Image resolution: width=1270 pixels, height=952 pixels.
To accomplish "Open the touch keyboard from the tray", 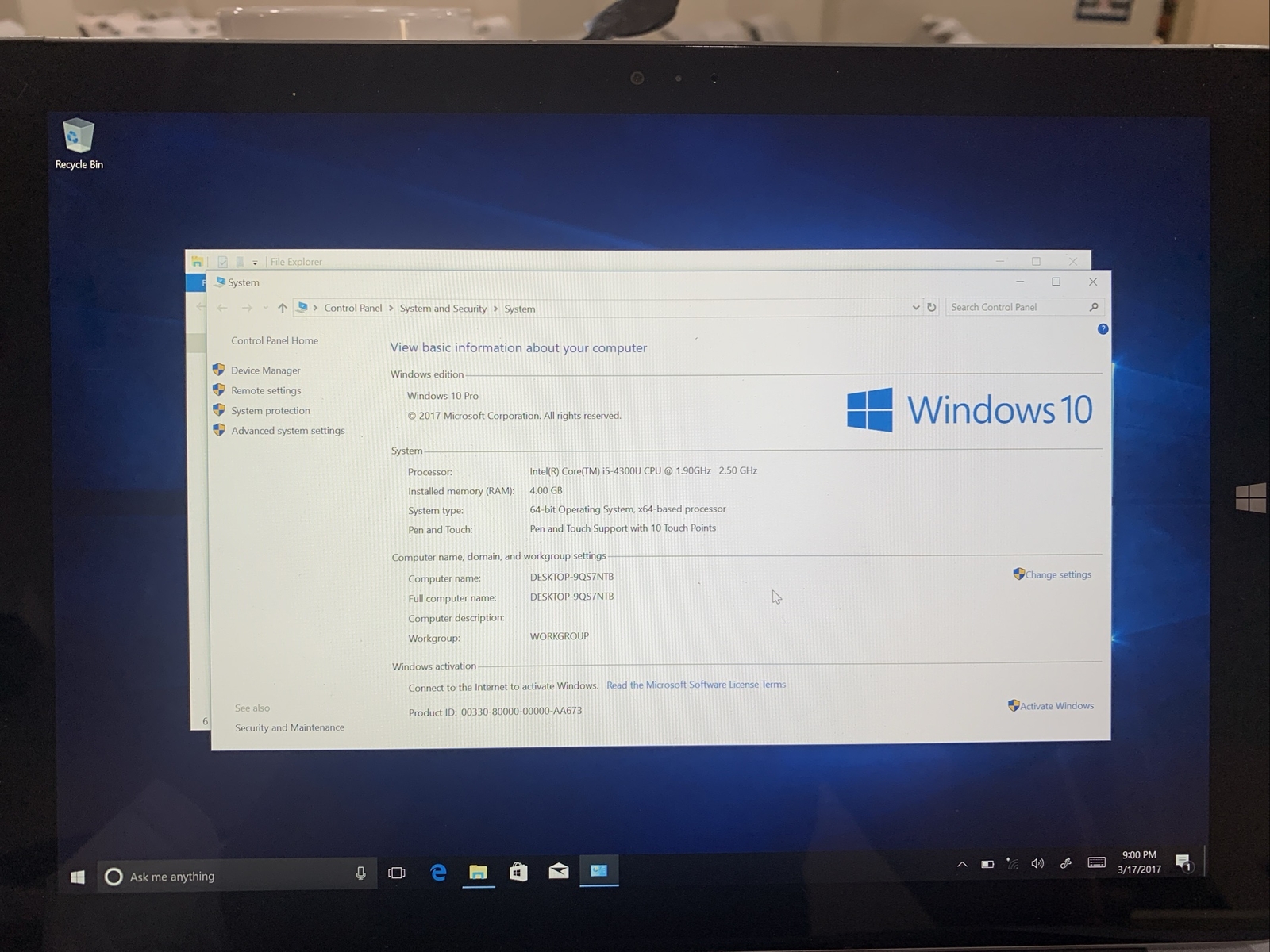I will 1096,862.
